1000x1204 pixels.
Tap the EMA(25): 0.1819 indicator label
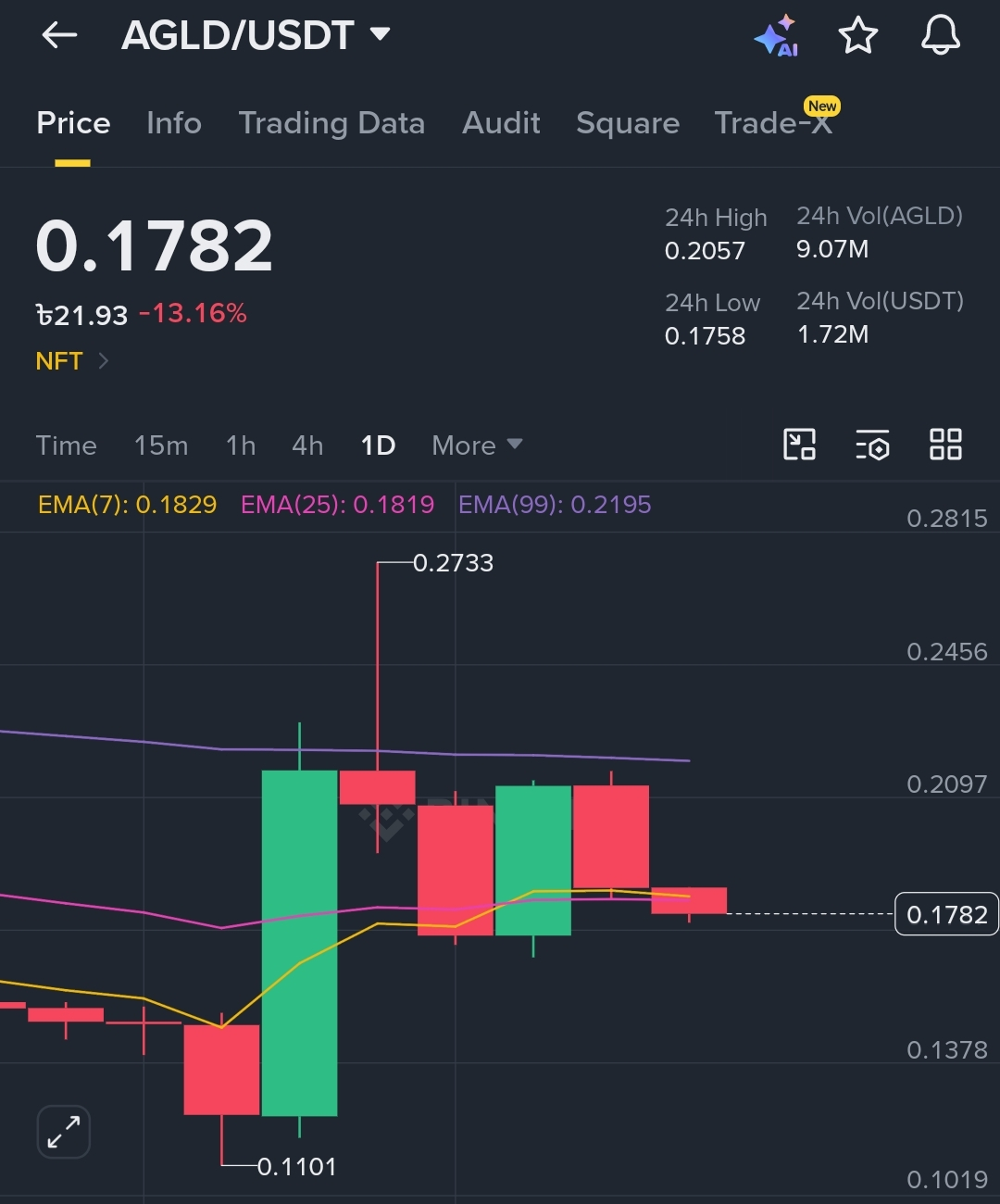tap(337, 505)
